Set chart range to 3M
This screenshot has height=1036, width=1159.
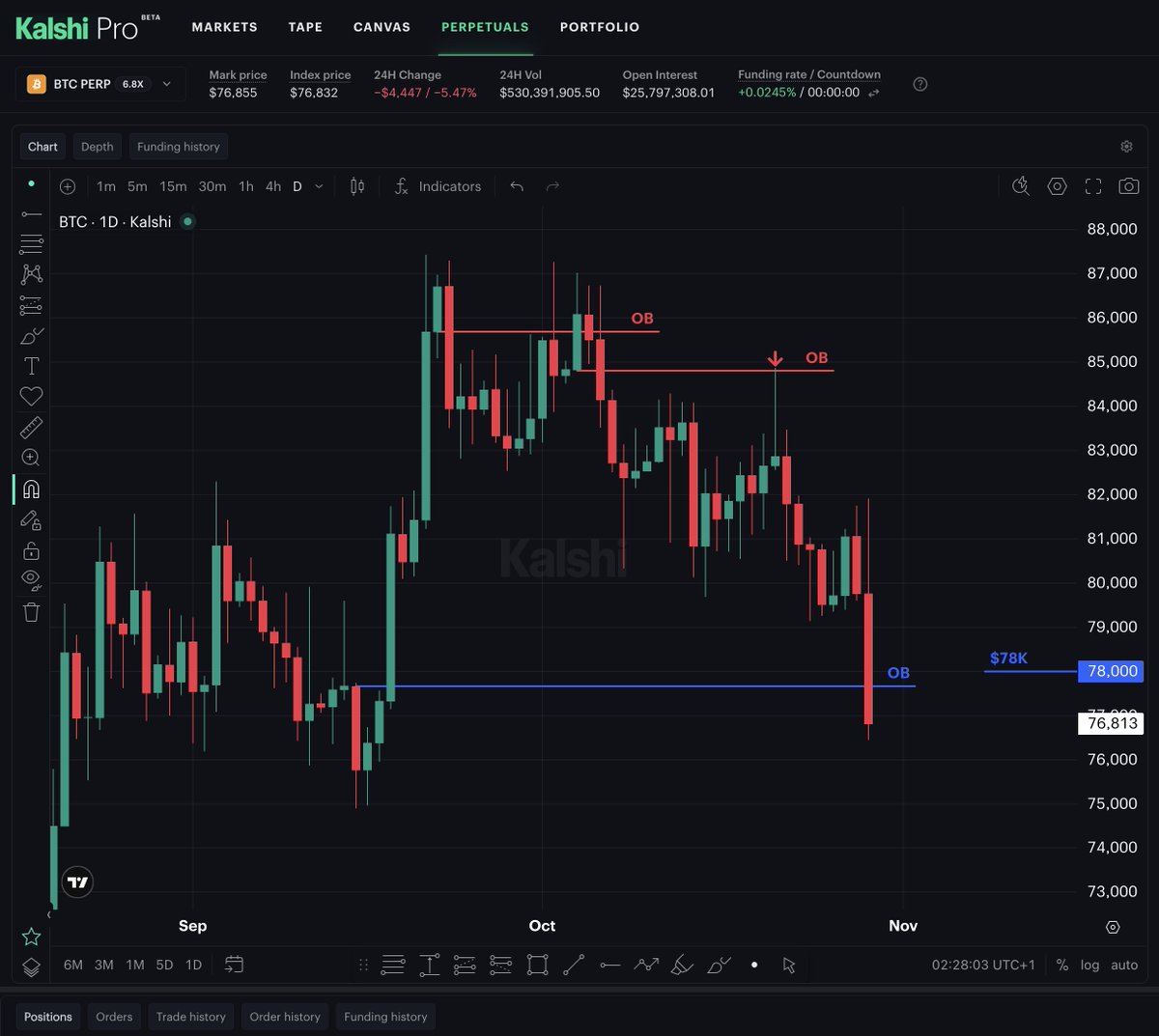tap(104, 965)
